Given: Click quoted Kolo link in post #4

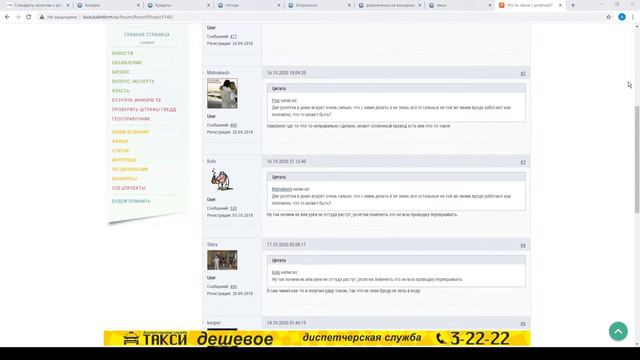Looking at the screenshot, I should pyautogui.click(x=276, y=273).
